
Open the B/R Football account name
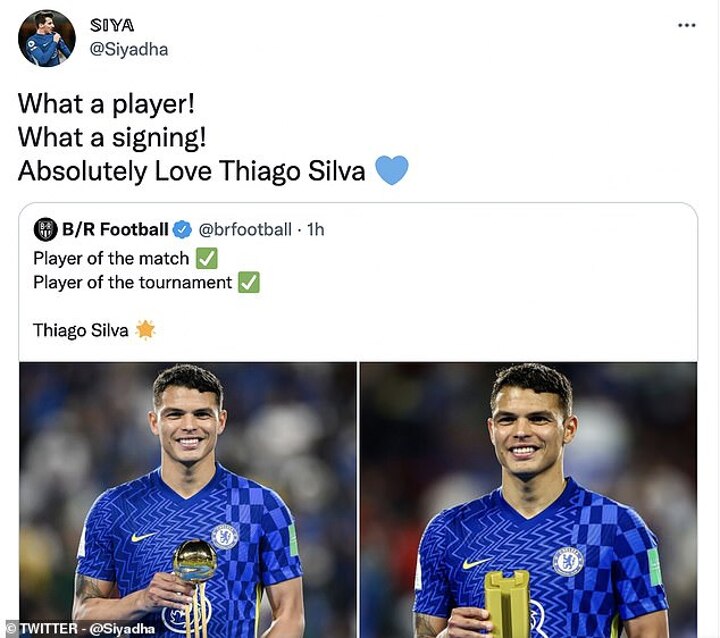pyautogui.click(x=115, y=230)
